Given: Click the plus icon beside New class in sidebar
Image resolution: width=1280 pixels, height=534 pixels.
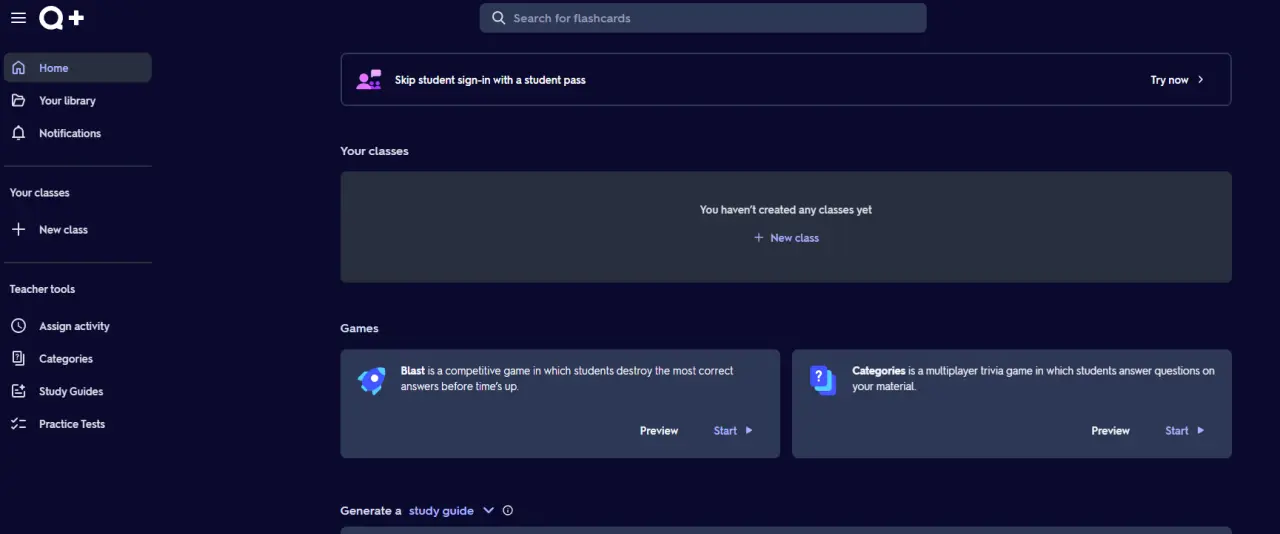Looking at the screenshot, I should 18,230.
